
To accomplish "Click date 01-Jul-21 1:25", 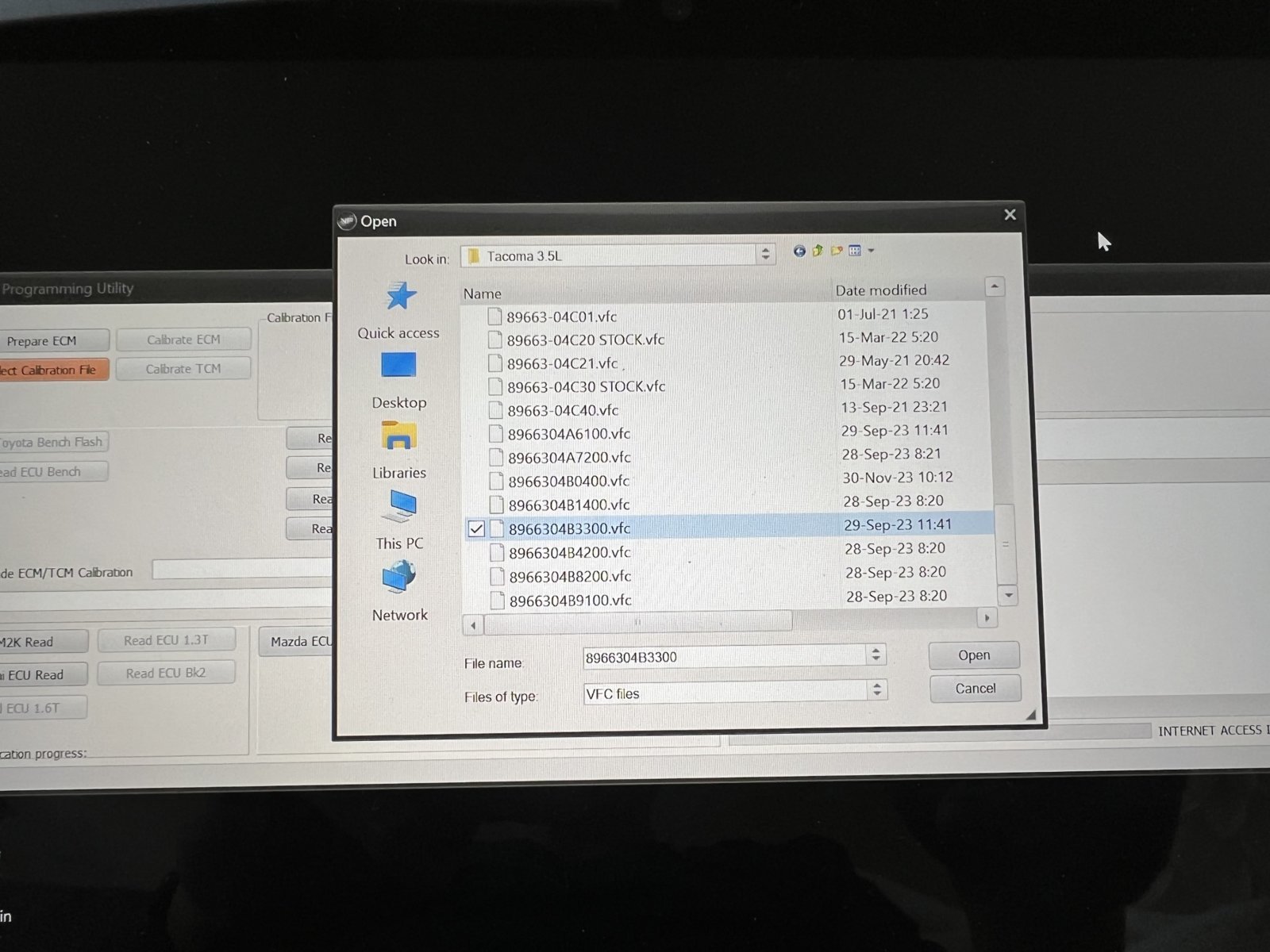I will (883, 314).
